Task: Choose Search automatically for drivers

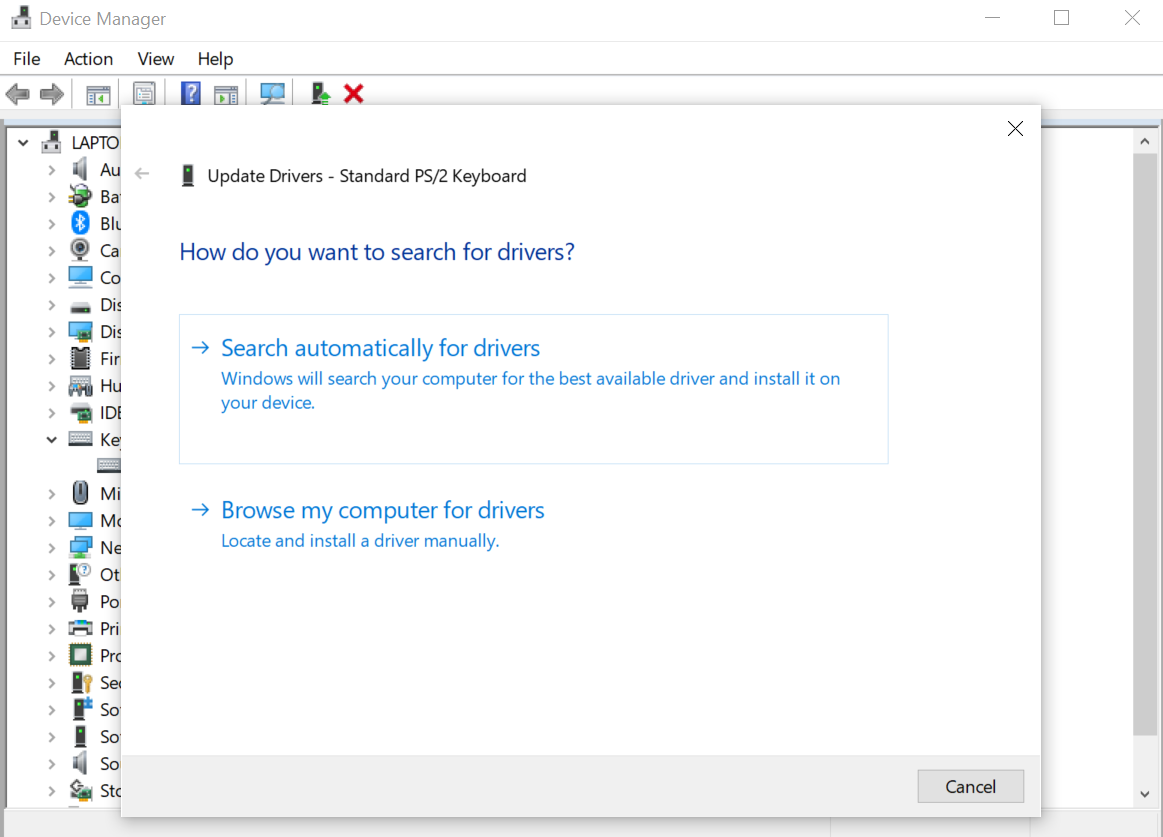Action: coord(533,389)
